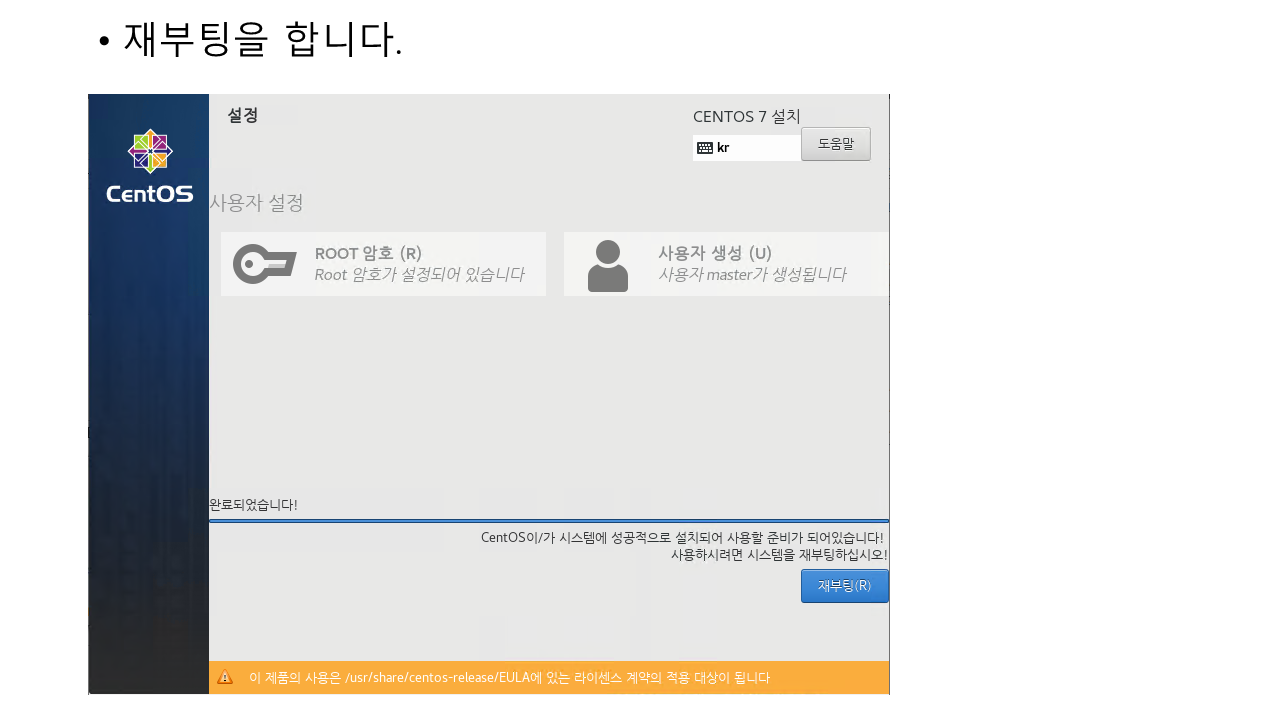This screenshot has height=720, width=1280.
Task: Click the CENTOS 7 설치 title
Action: (746, 116)
